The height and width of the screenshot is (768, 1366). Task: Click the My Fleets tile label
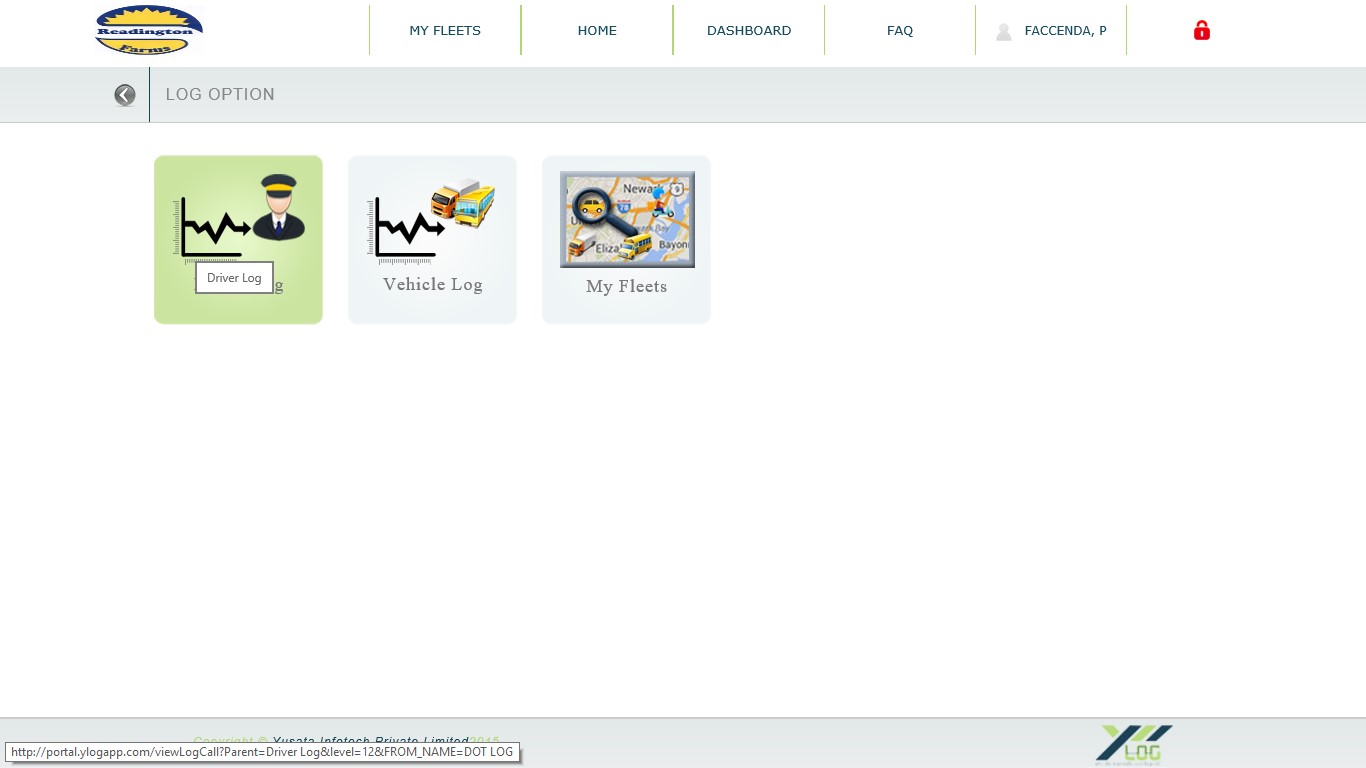(x=626, y=286)
